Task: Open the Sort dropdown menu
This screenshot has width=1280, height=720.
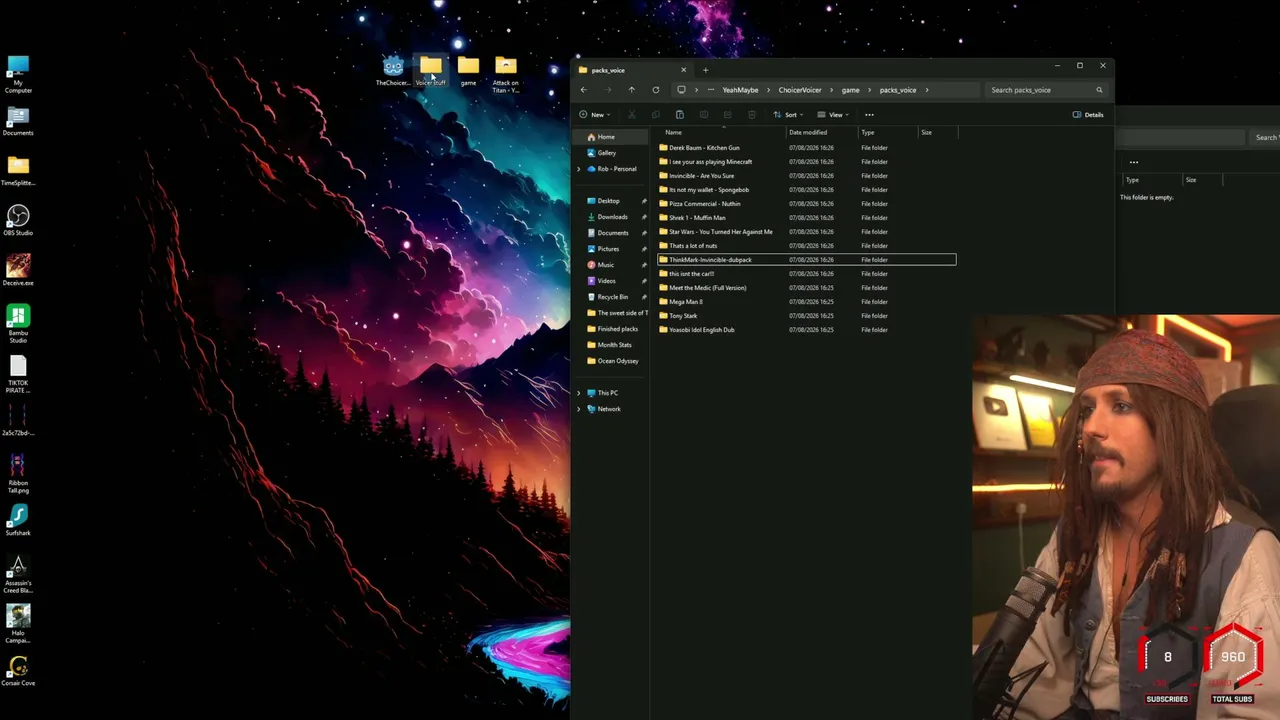Action: (x=789, y=115)
